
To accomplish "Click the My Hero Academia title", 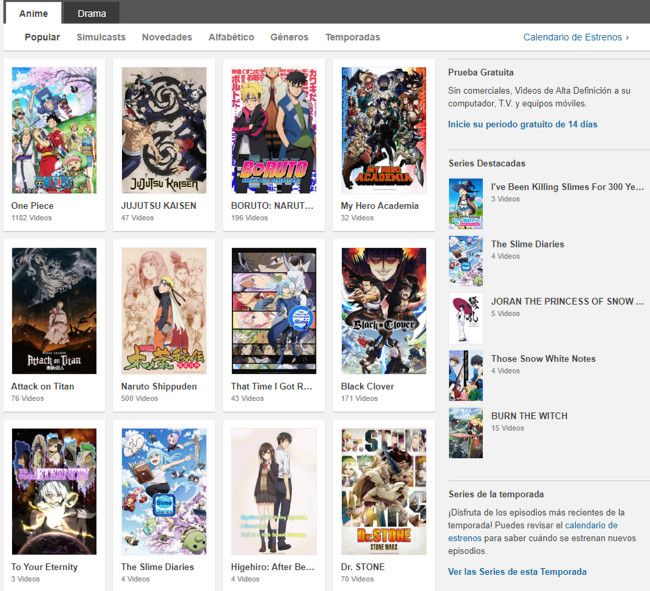I will (x=380, y=206).
